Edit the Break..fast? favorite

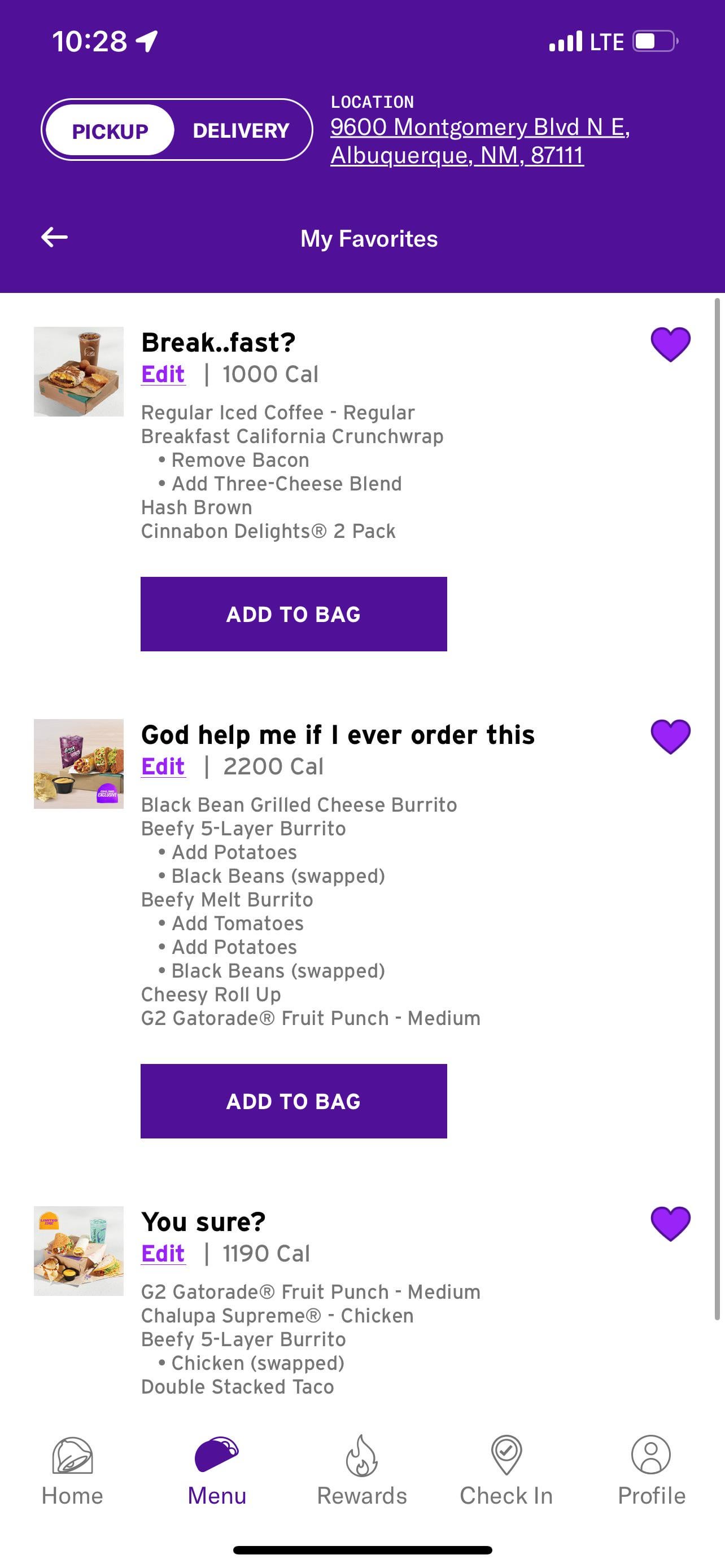click(x=163, y=374)
